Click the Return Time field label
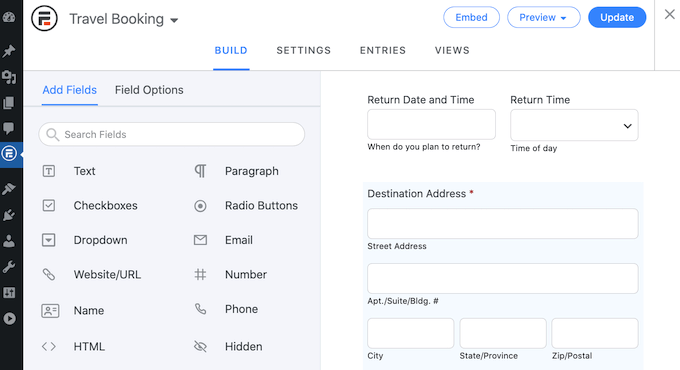This screenshot has height=370, width=680. click(x=540, y=100)
